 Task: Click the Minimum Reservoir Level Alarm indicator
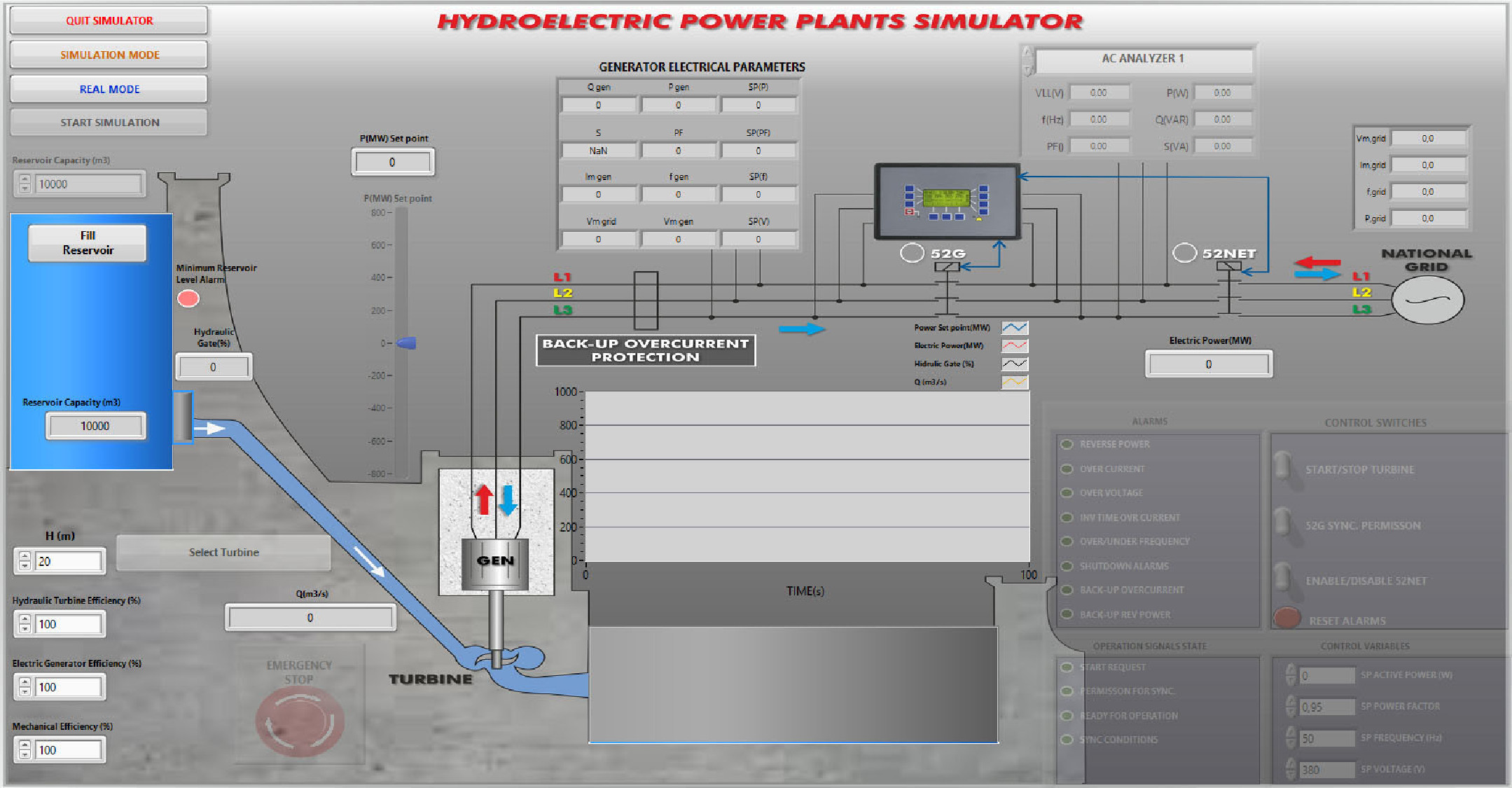188,299
